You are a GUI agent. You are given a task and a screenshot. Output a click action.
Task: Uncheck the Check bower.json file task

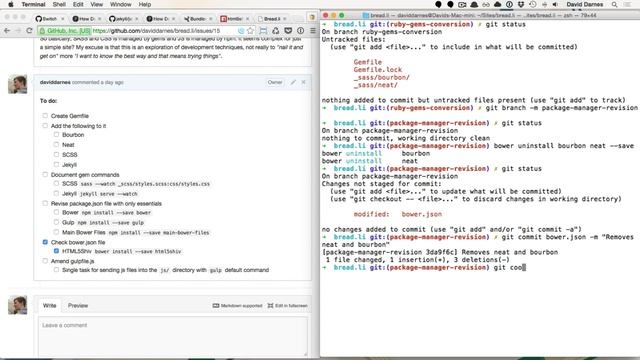pos(45,242)
